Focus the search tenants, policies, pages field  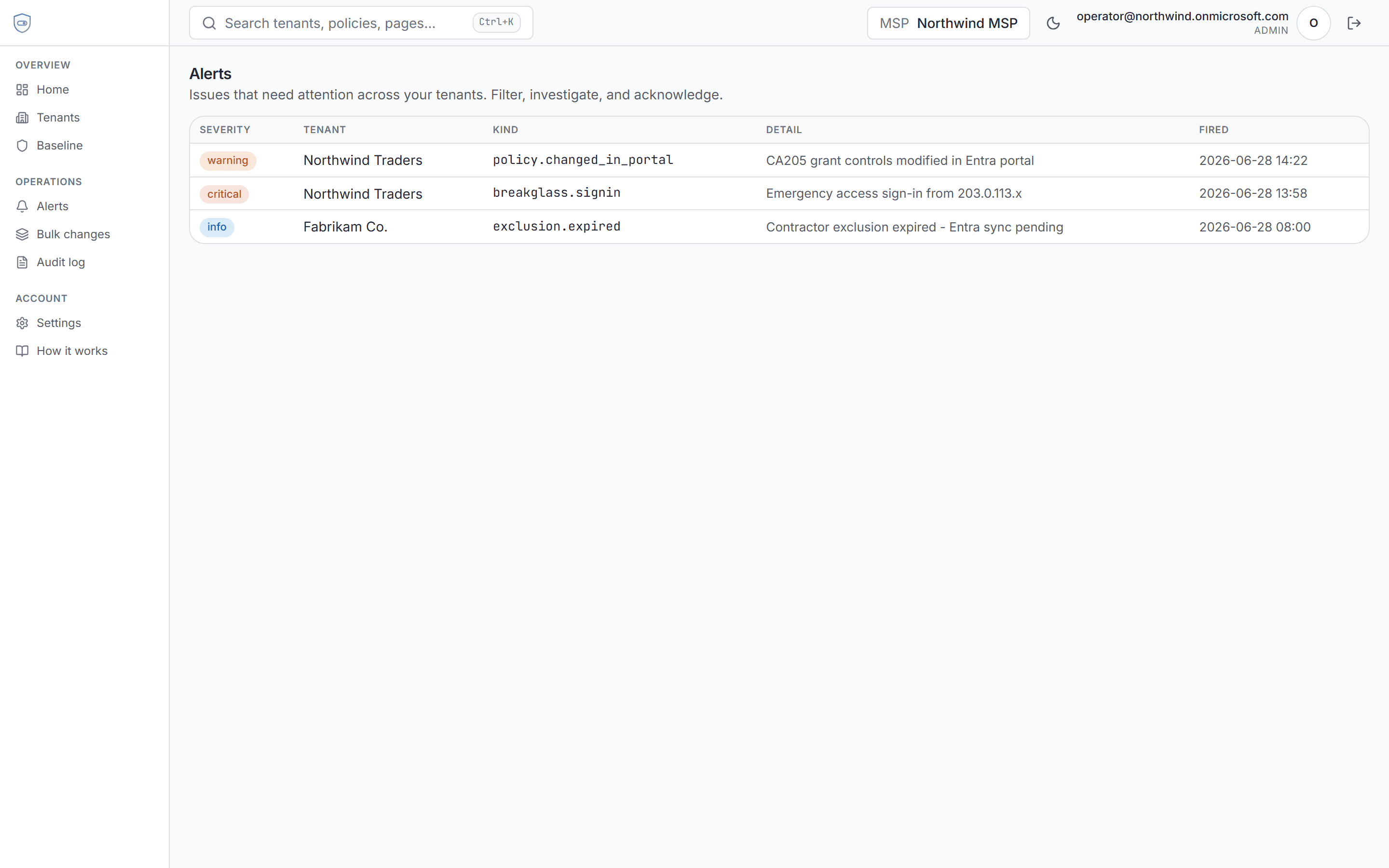(x=361, y=23)
